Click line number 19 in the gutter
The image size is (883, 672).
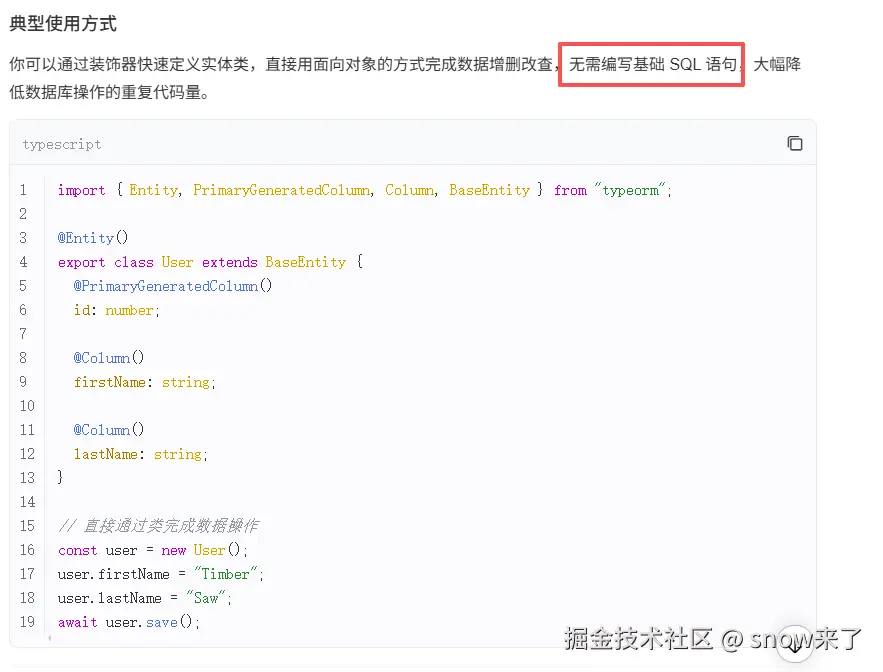point(27,622)
